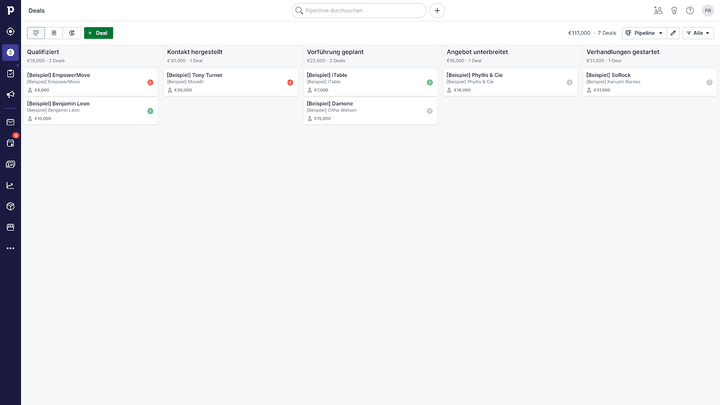Open the Campaigns megaphone icon in sidebar
Screen dimensions: 720x405
tap(10, 94)
